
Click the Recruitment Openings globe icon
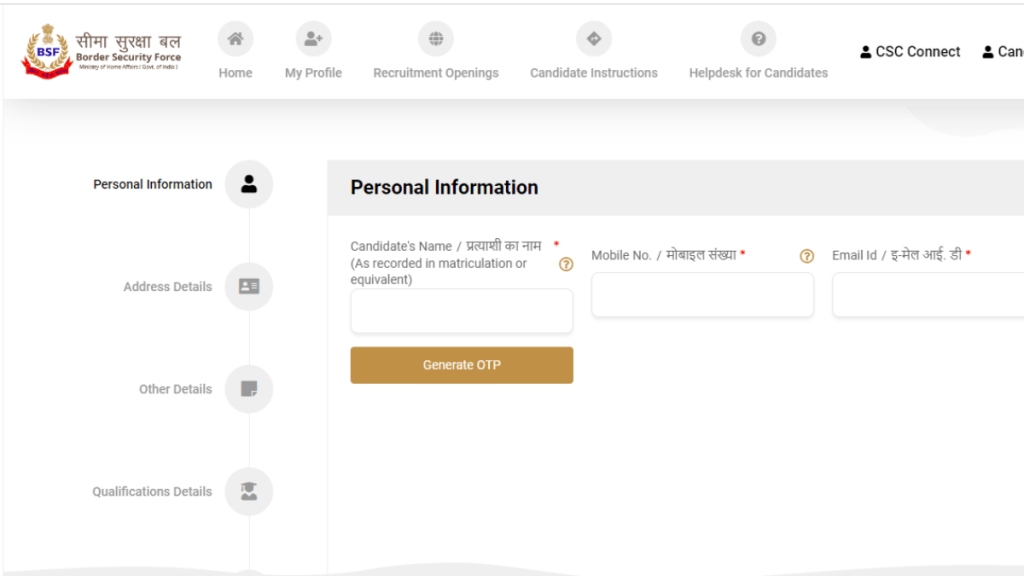[x=436, y=39]
